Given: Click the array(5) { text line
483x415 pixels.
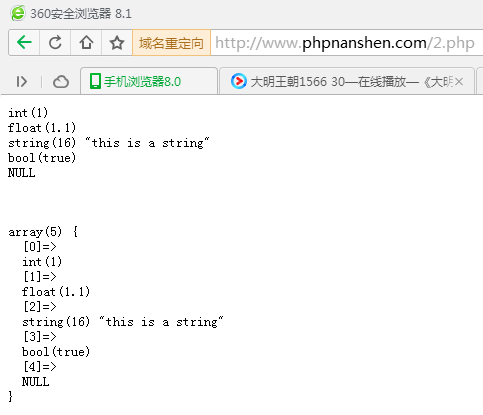Looking at the screenshot, I should (43, 232).
